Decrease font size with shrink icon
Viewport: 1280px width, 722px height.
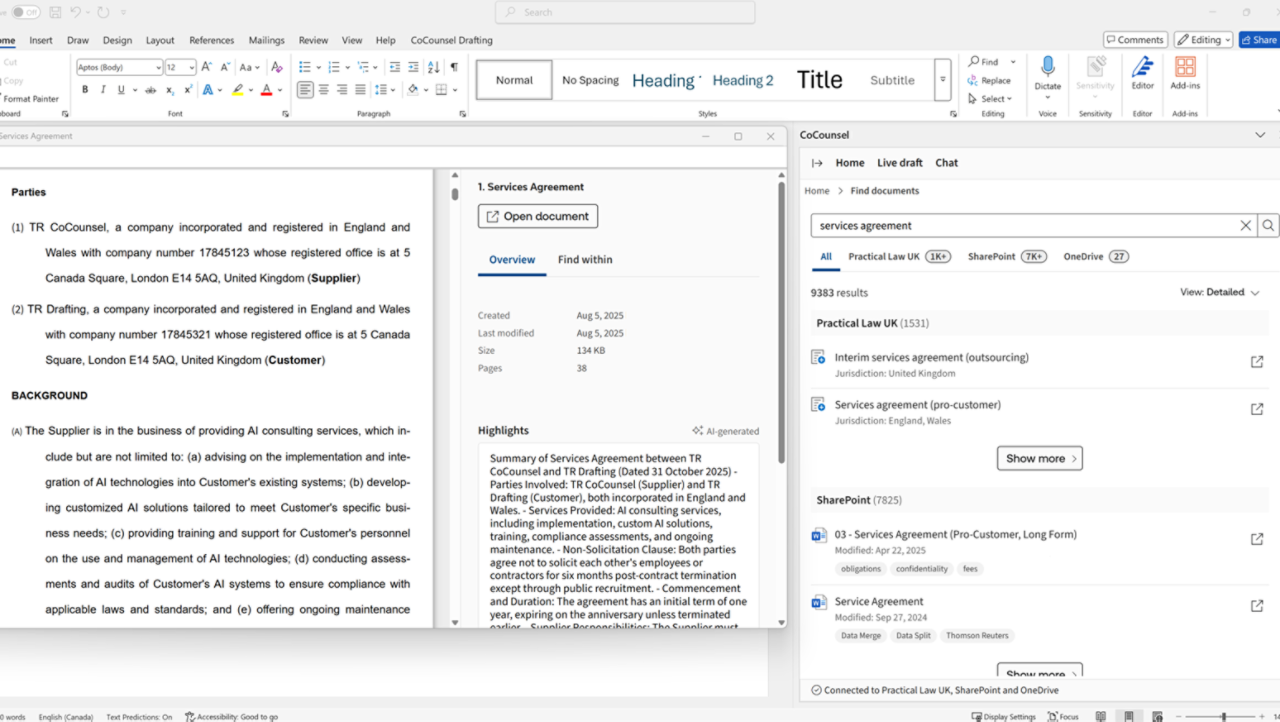pyautogui.click(x=225, y=67)
